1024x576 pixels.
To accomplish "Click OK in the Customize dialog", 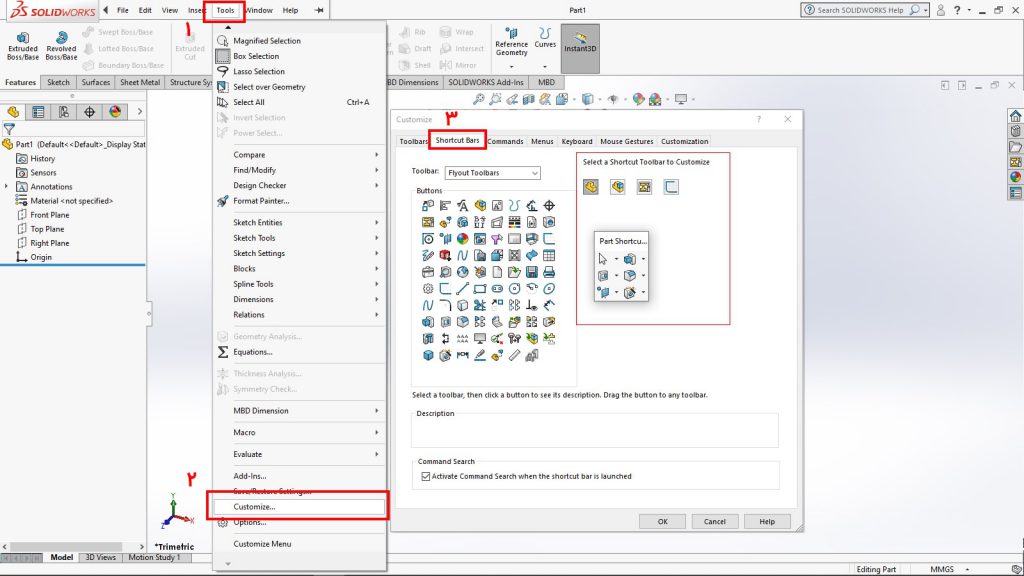I will (x=662, y=522).
